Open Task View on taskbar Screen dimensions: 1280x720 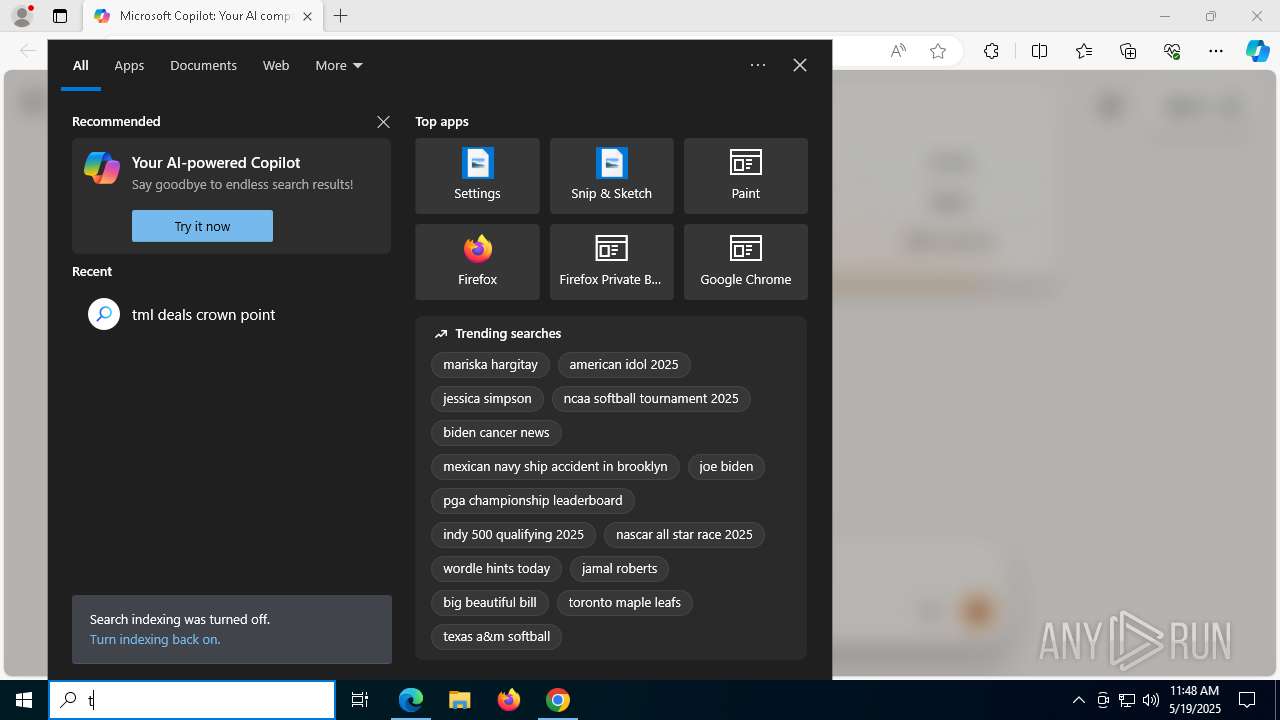(x=360, y=700)
